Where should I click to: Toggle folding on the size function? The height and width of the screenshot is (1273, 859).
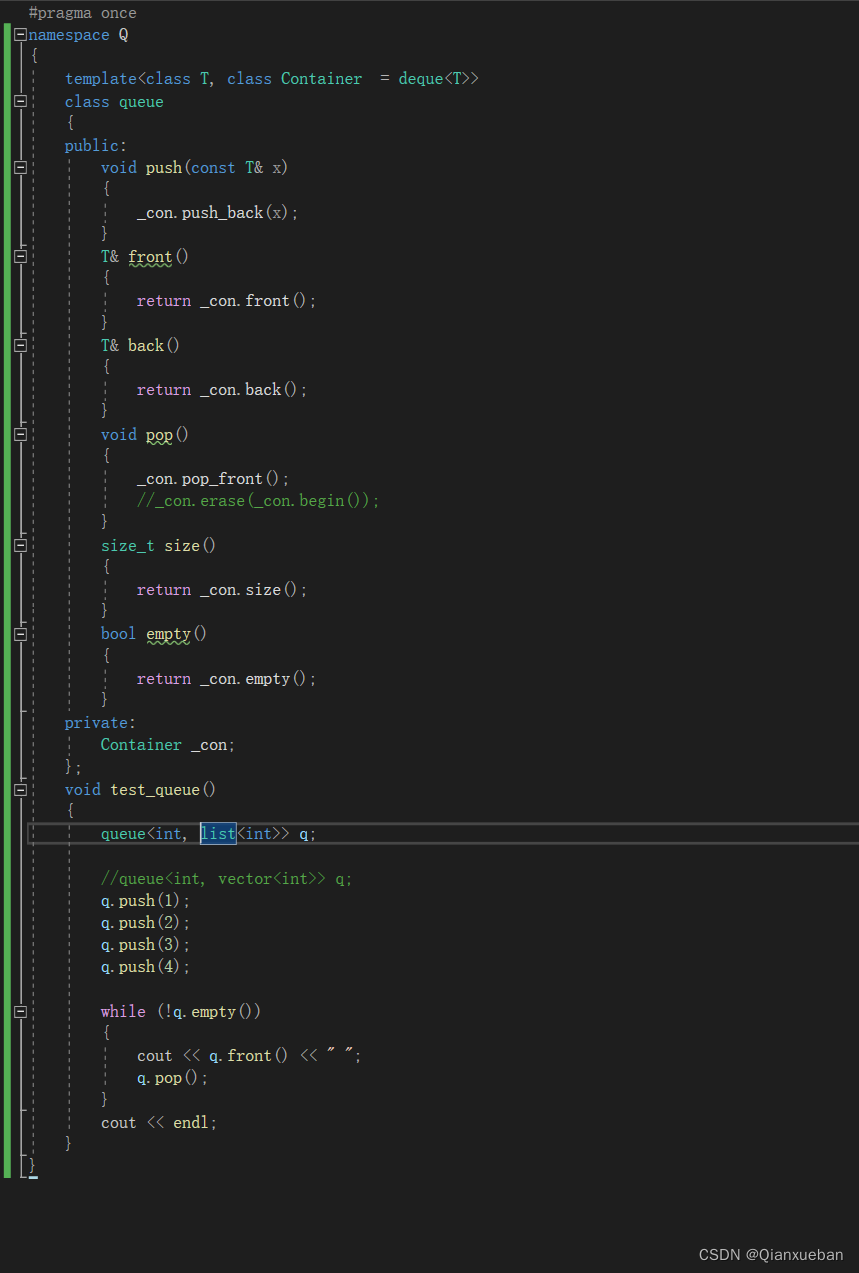coord(19,545)
